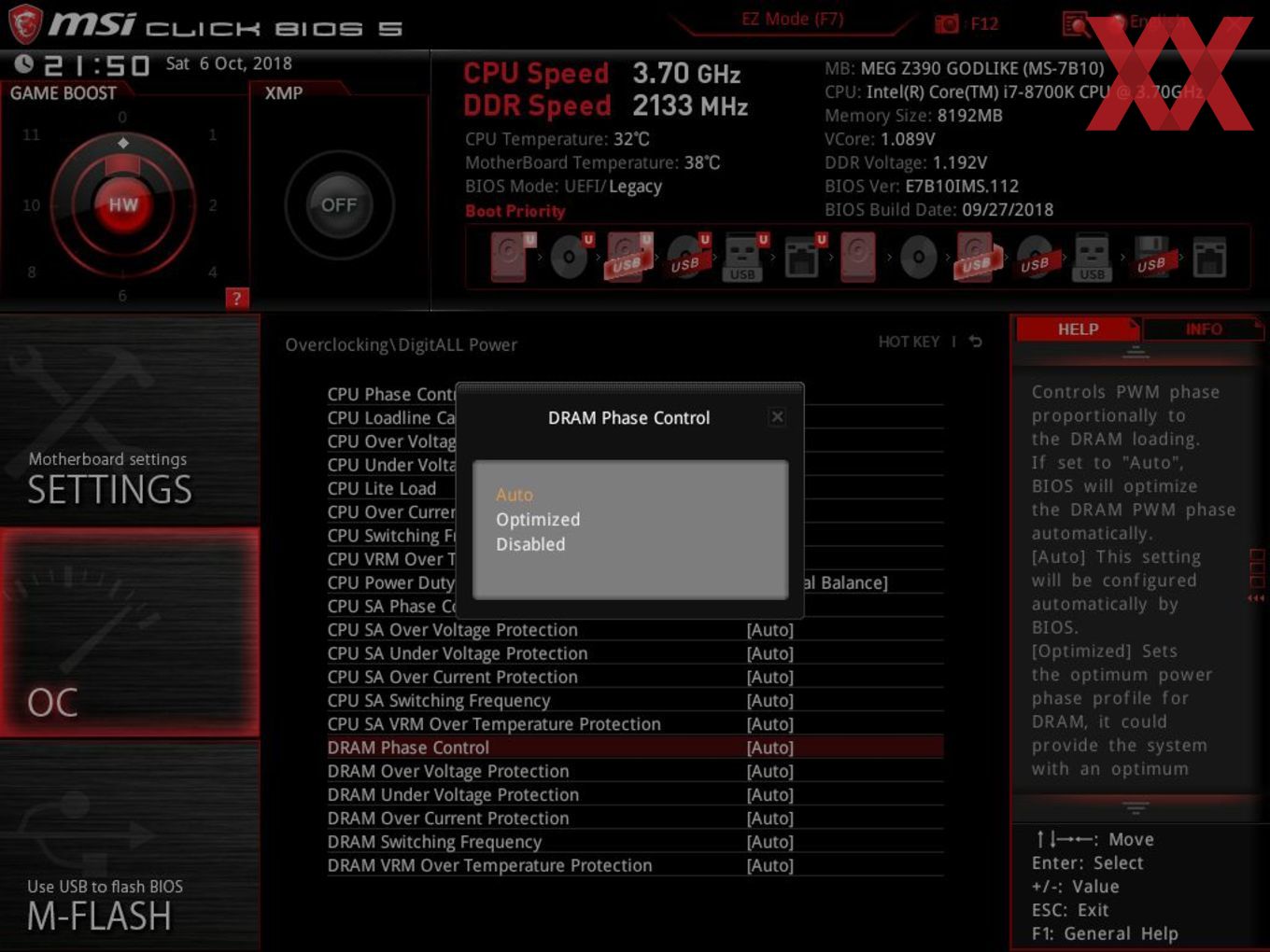Click the Boot Priority label
This screenshot has height=952, width=1270.
pyautogui.click(x=515, y=211)
